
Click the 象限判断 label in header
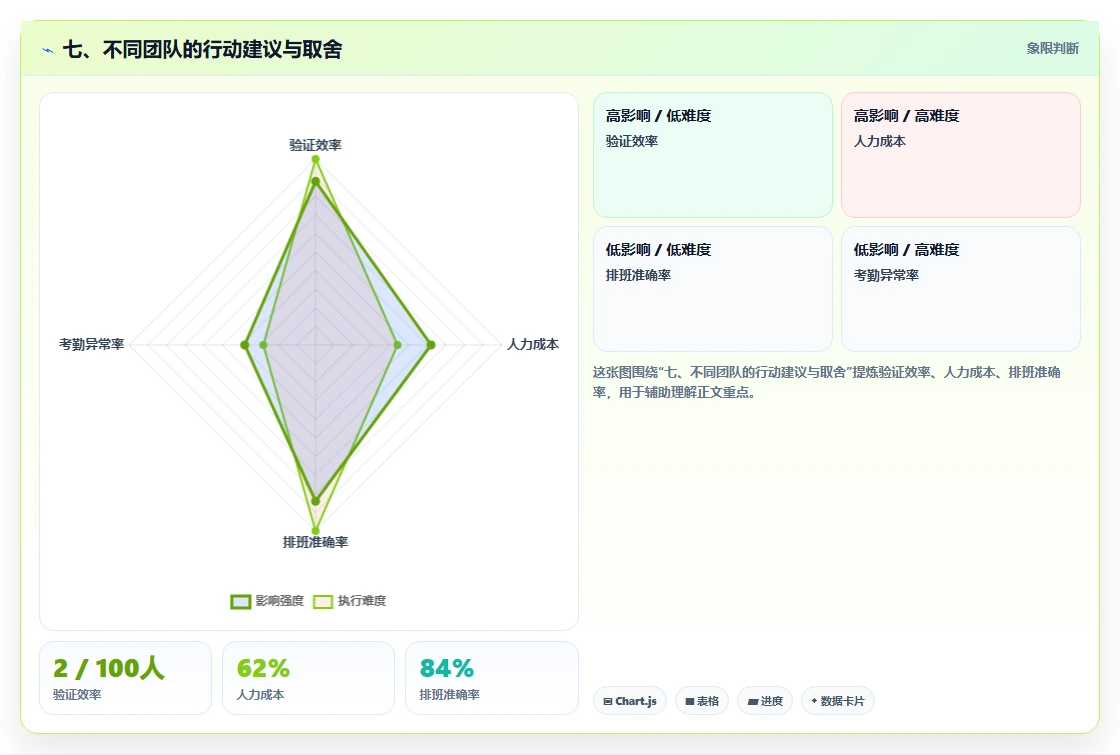click(x=1053, y=49)
